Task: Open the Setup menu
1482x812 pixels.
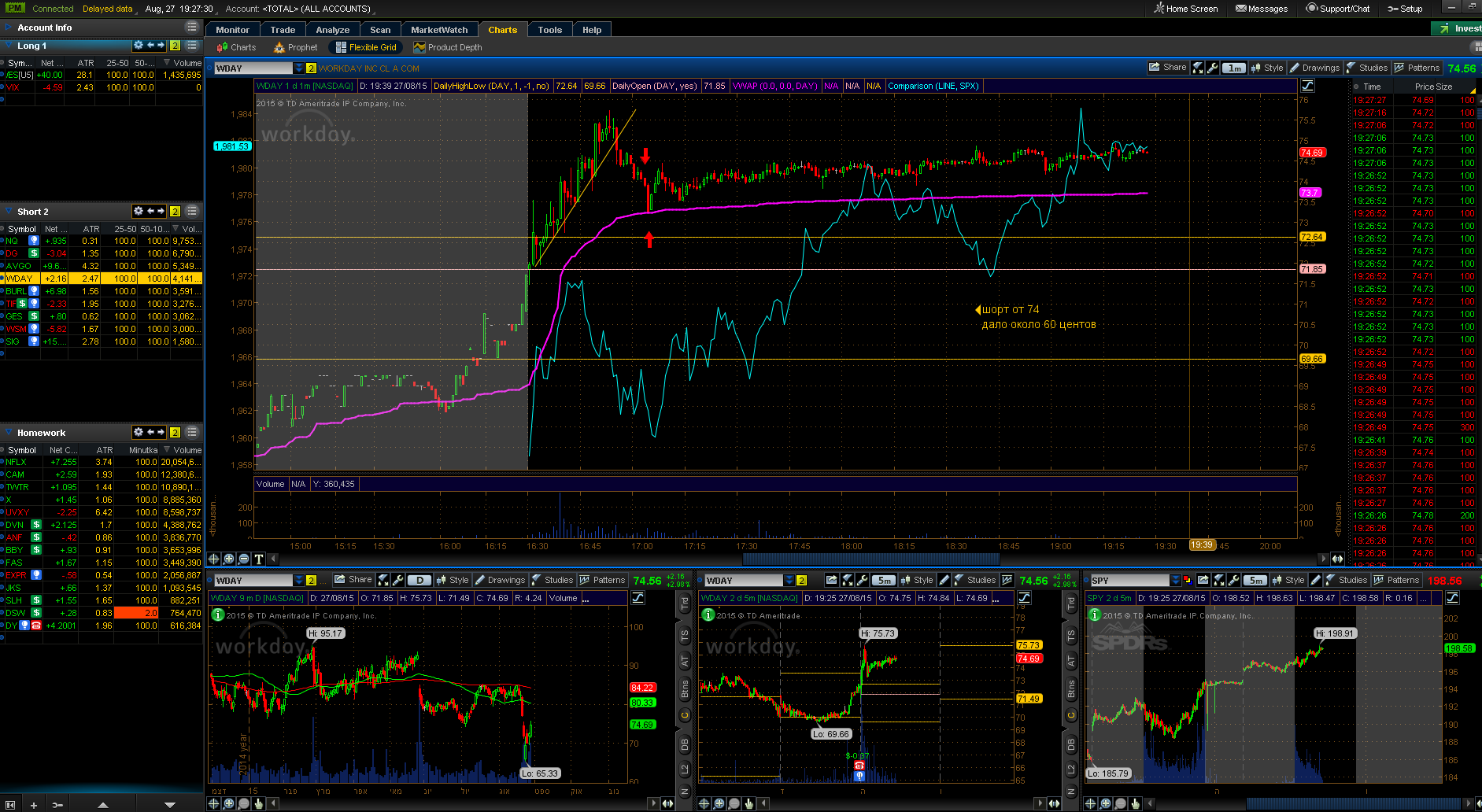Action: pyautogui.click(x=1405, y=9)
